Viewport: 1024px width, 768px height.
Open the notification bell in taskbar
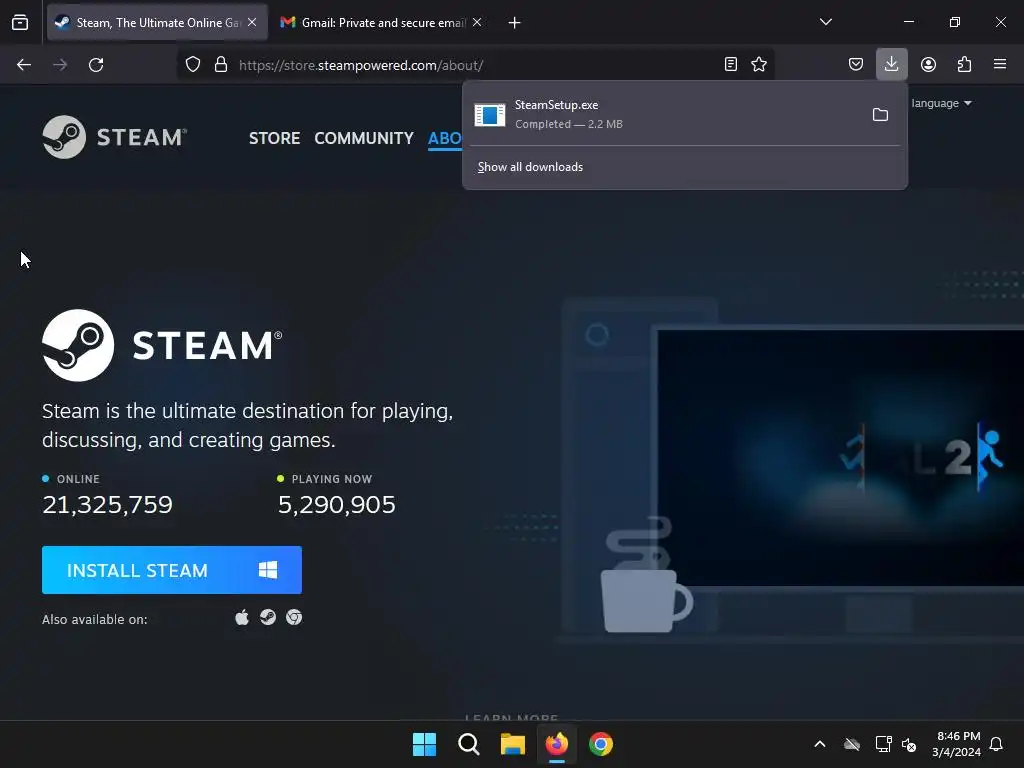pos(996,744)
